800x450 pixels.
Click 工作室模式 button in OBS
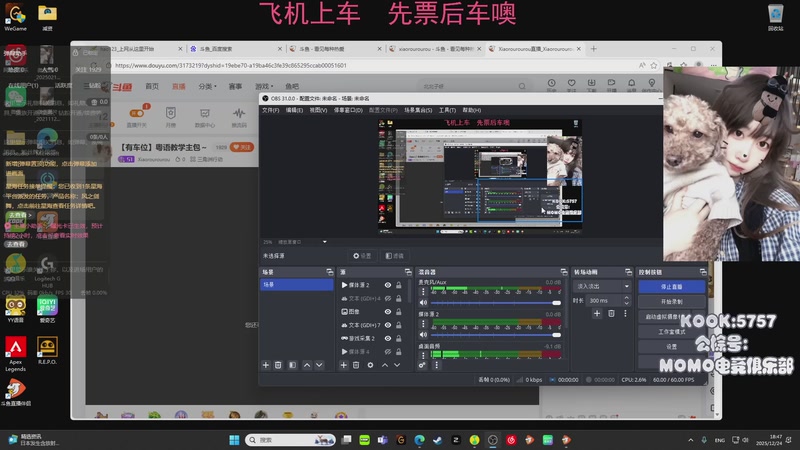(671, 332)
